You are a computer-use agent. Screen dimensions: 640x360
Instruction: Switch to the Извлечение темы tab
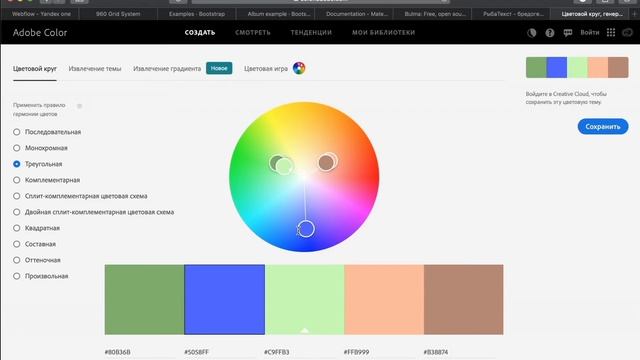(95, 69)
